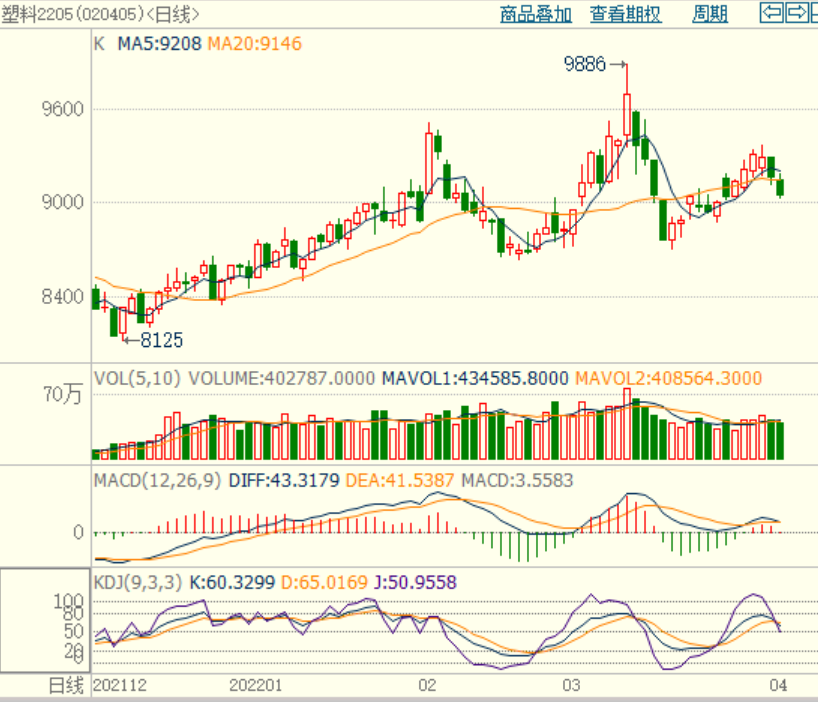Click the left arrow navigation icon
This screenshot has height=702, width=818.
pos(771,13)
